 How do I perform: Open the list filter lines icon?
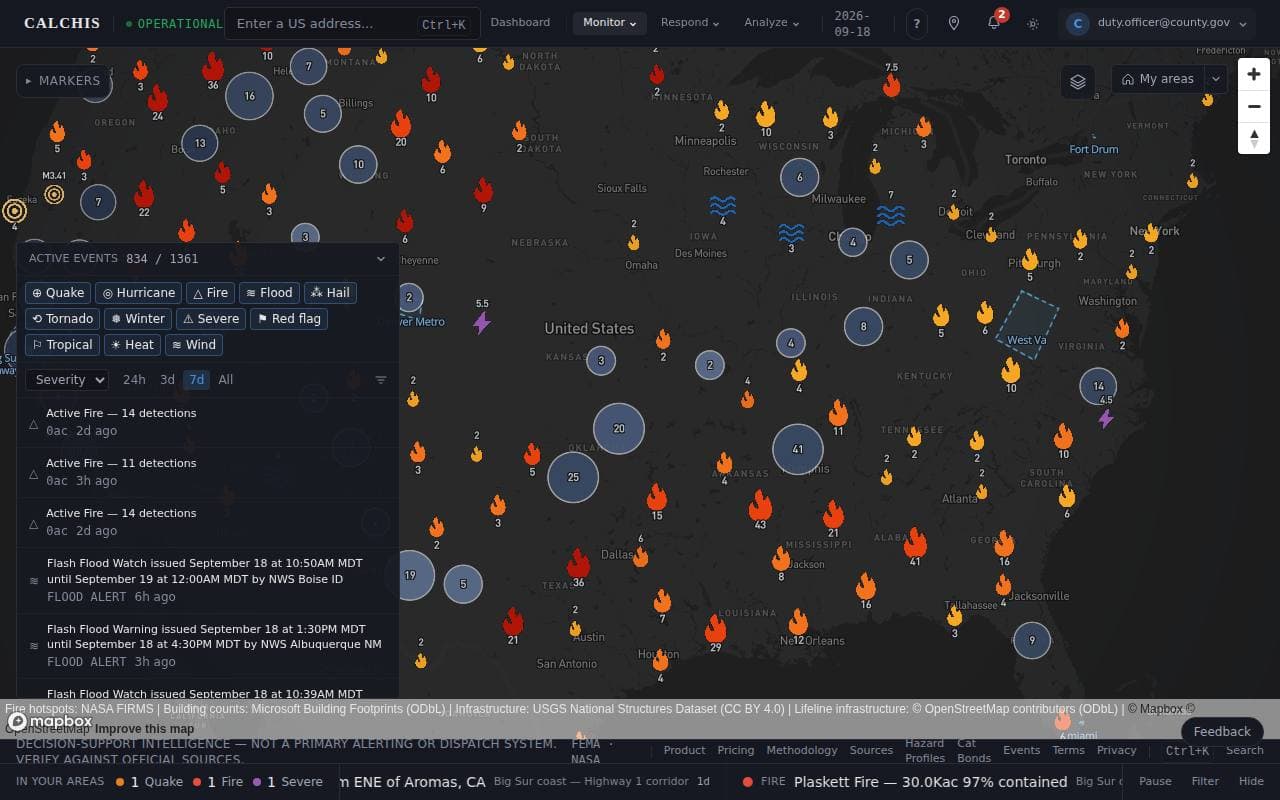pos(381,380)
